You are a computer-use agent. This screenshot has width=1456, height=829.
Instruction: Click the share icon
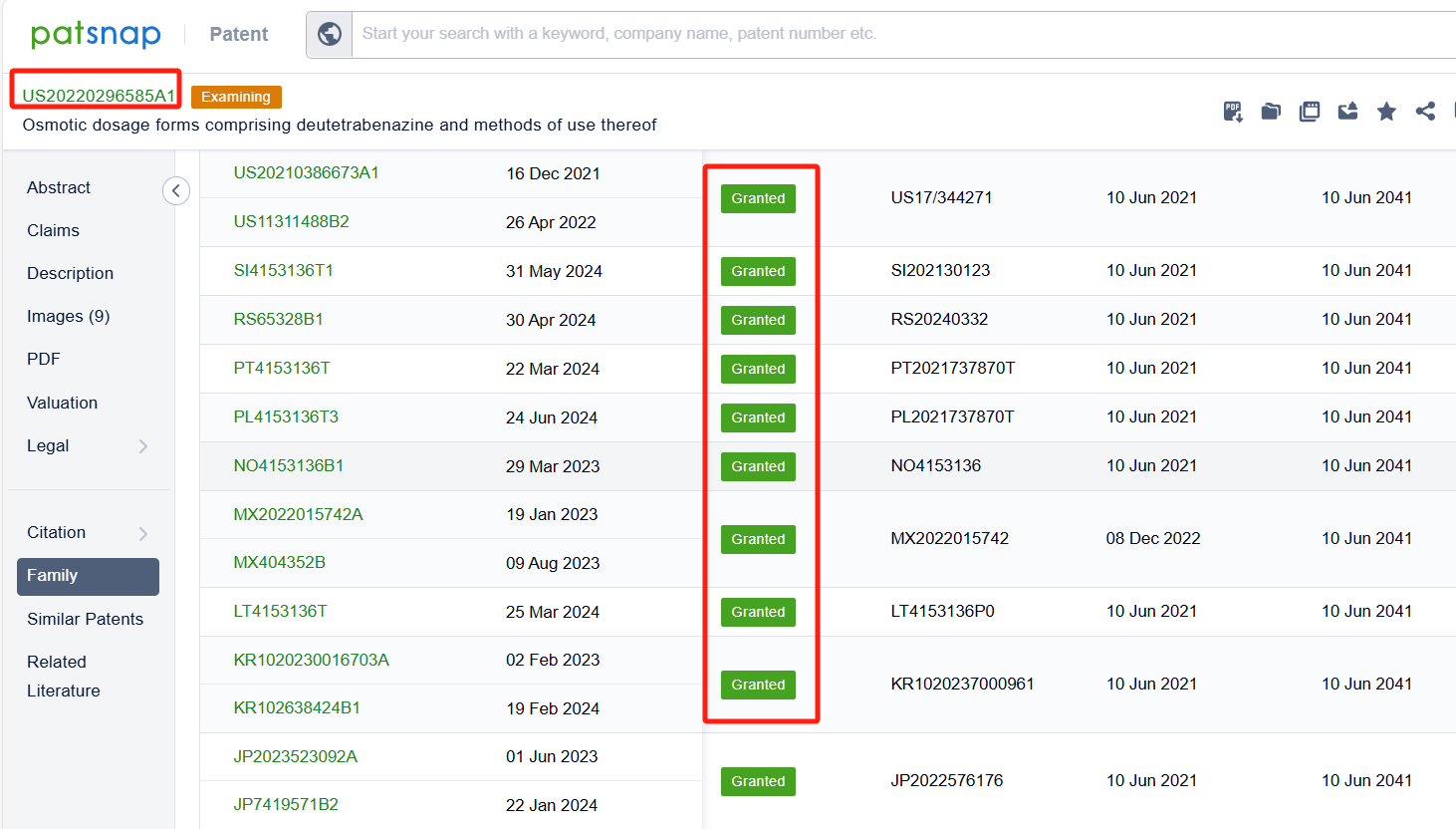tap(1425, 112)
